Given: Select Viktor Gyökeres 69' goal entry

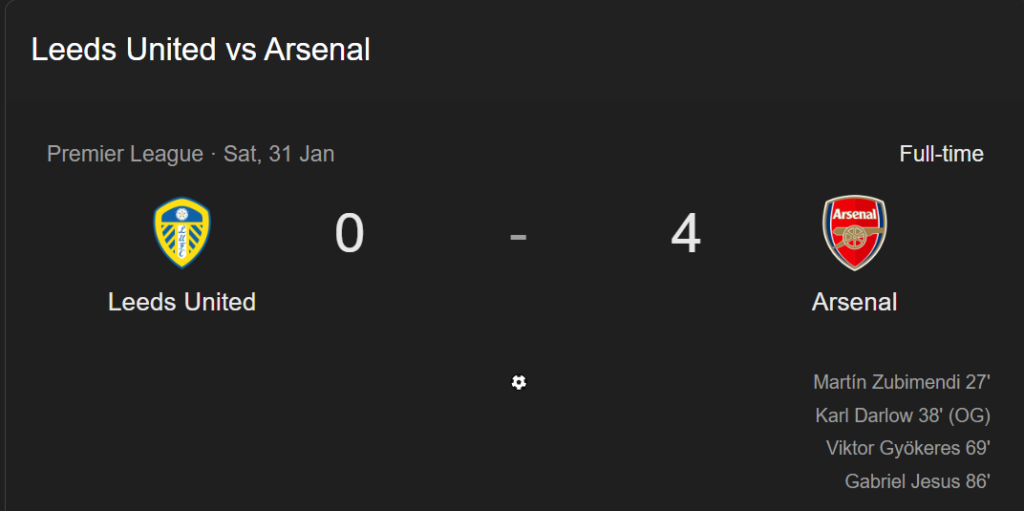Looking at the screenshot, I should pos(908,448).
